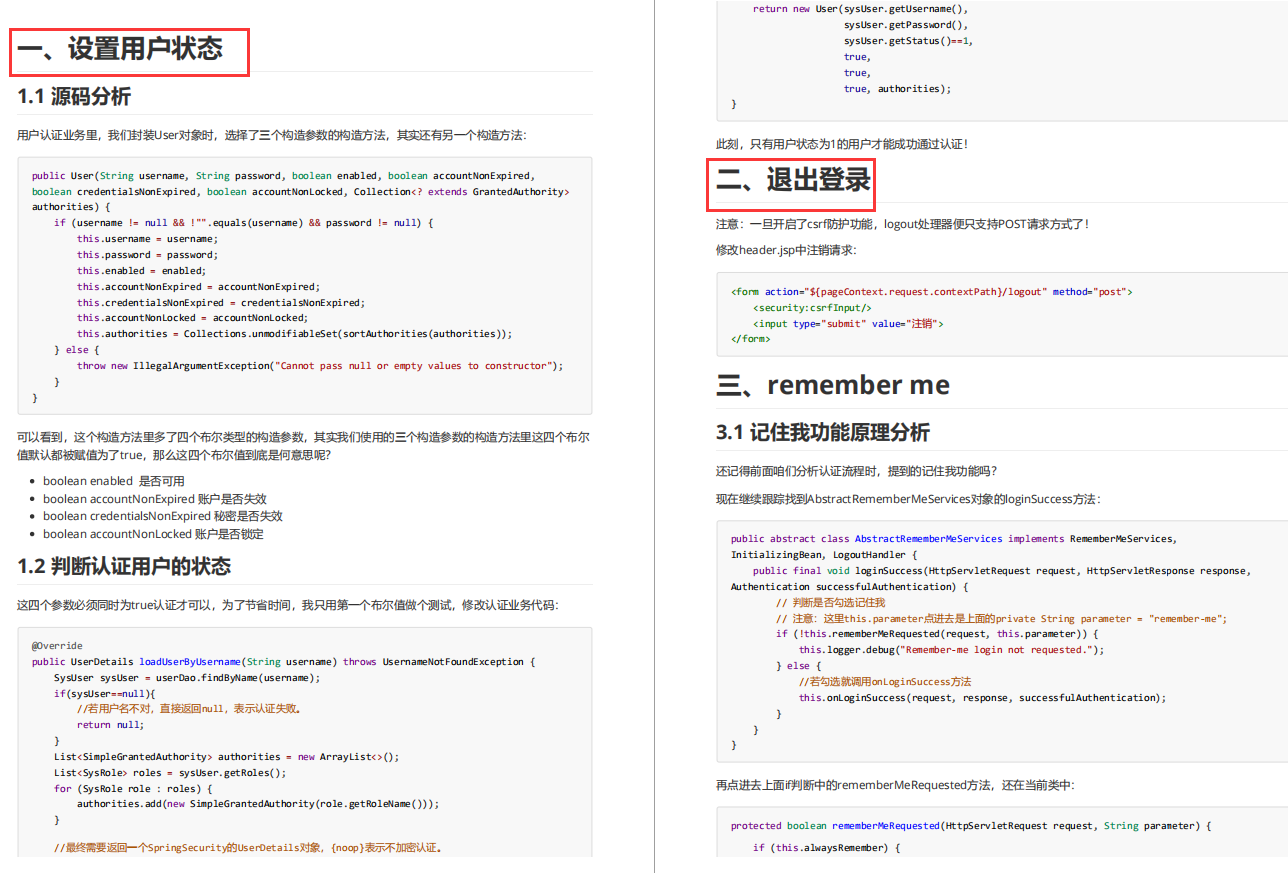Click the 三、remember me heading

tap(833, 385)
